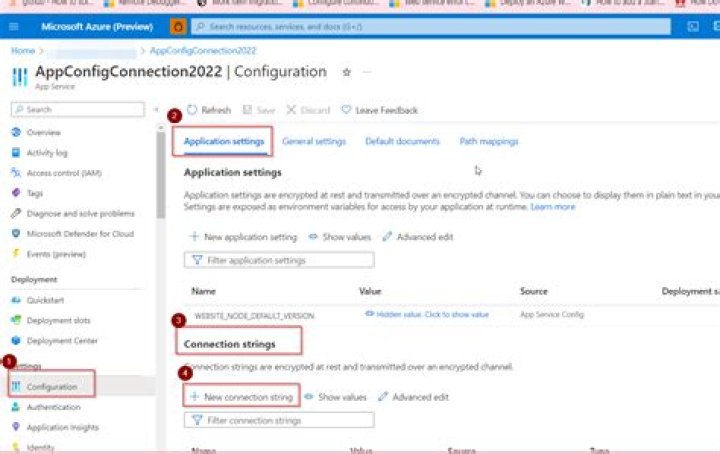Collapse the sidebar menu chevron
Viewport: 720px width, 454px height.
(156, 109)
